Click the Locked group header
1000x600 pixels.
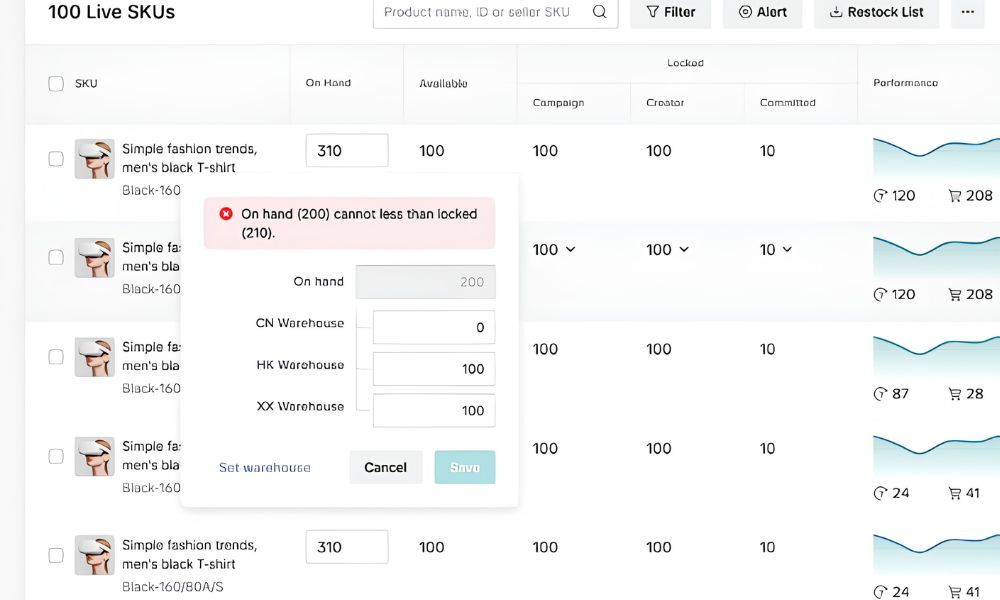coord(686,62)
